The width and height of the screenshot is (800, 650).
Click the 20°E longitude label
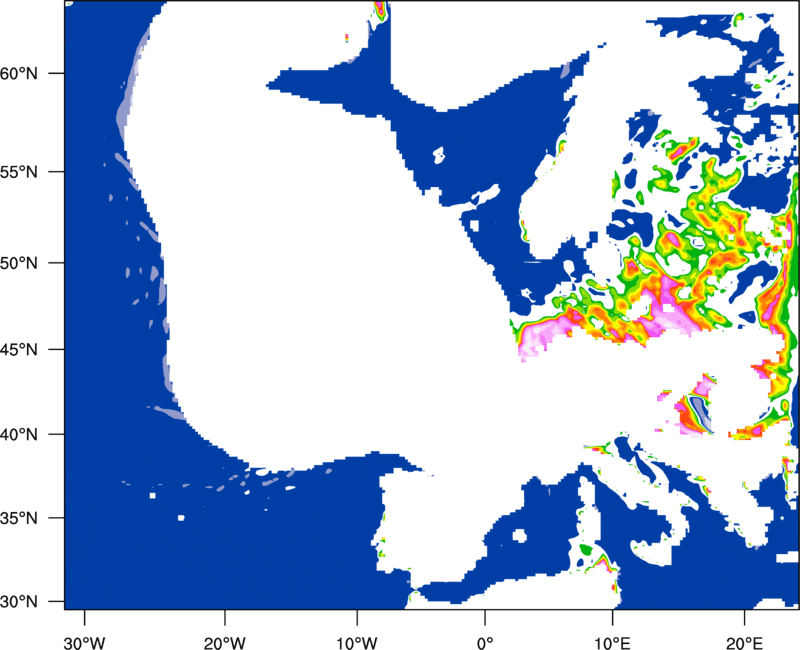744,643
